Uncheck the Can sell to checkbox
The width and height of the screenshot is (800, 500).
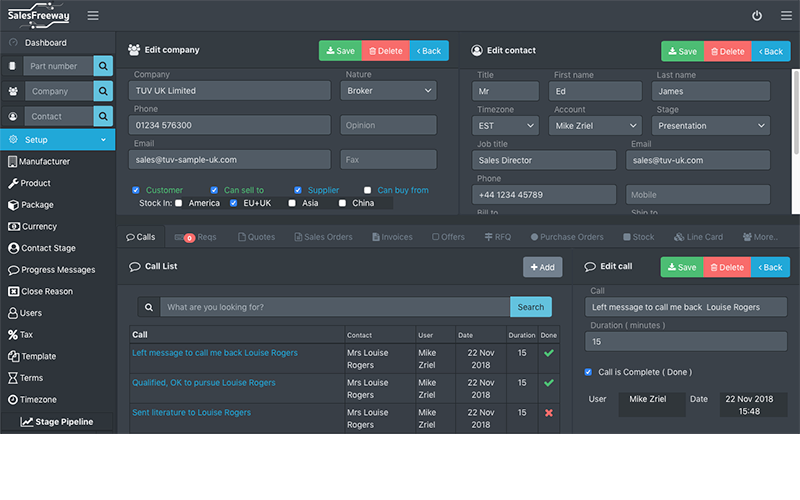(214, 190)
